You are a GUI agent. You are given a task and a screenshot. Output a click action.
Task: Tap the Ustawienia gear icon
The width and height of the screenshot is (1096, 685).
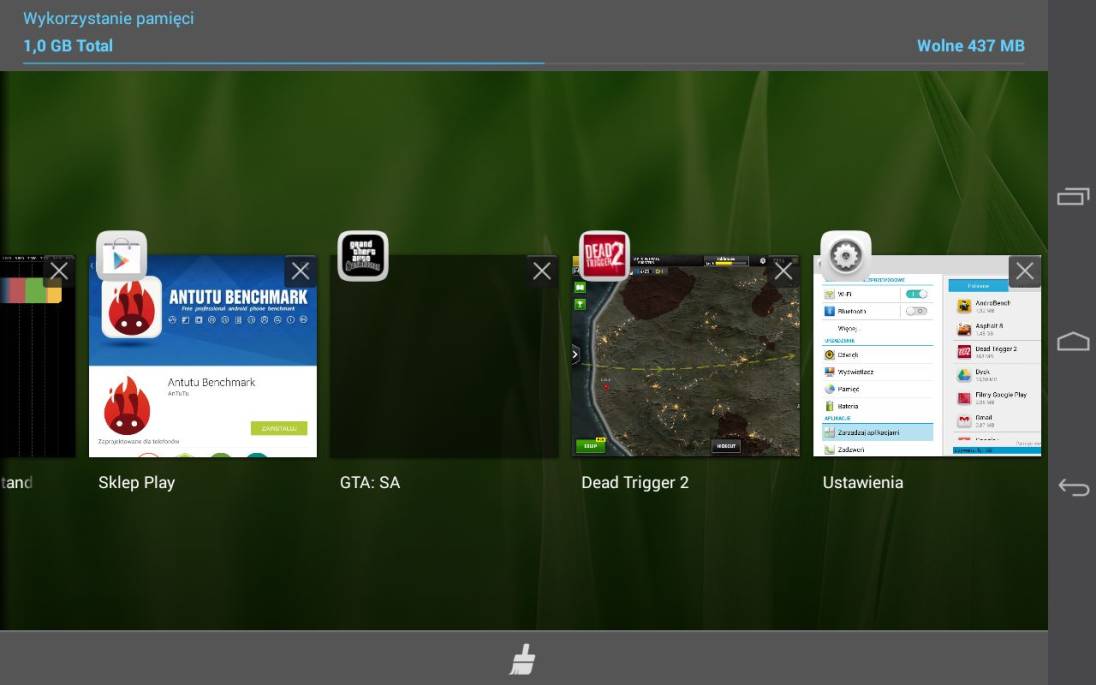point(846,256)
